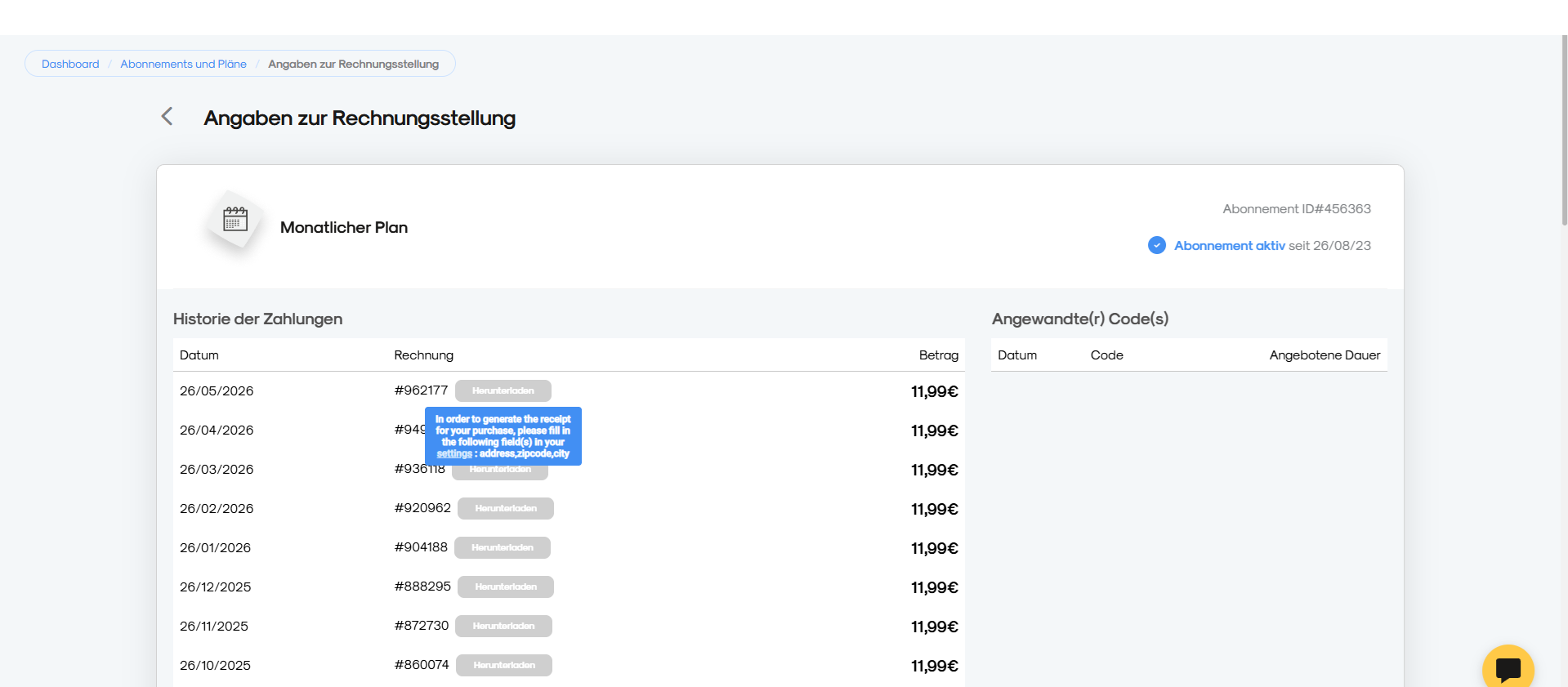The height and width of the screenshot is (687, 1568).
Task: Download invoice #936118
Action: click(x=500, y=471)
